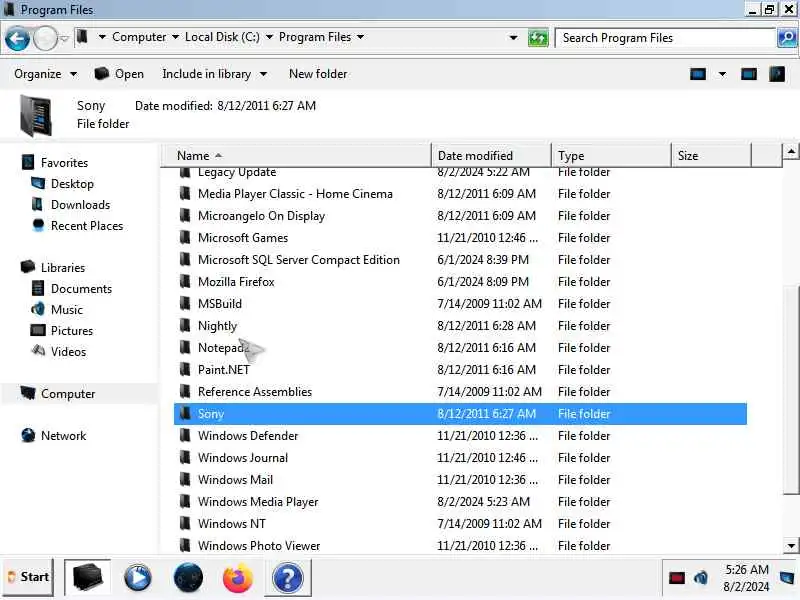
Task: Click the Forward navigation button
Action: 45,39
